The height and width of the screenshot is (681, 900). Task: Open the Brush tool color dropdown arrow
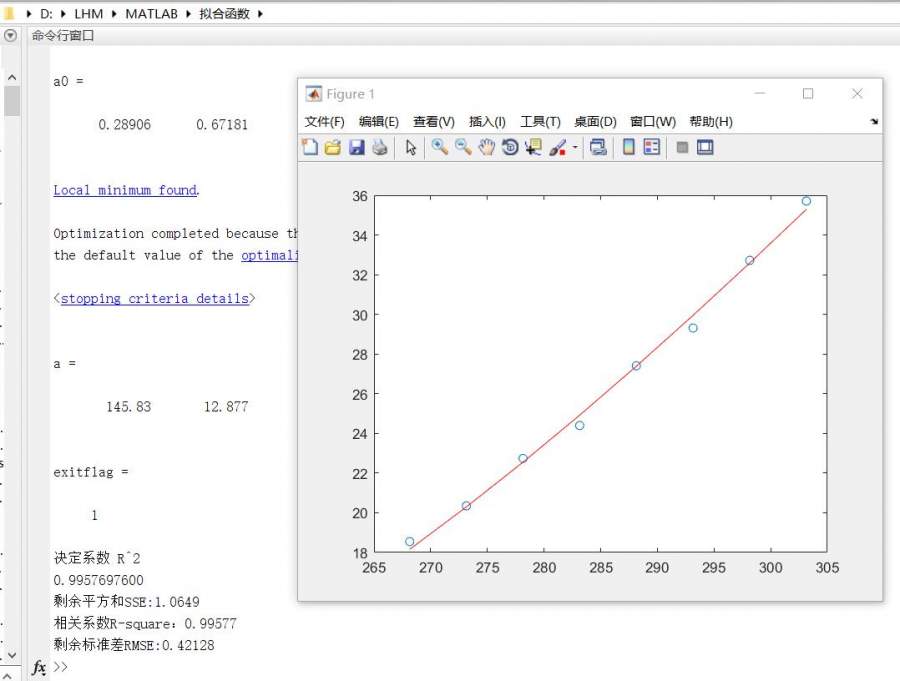(575, 148)
